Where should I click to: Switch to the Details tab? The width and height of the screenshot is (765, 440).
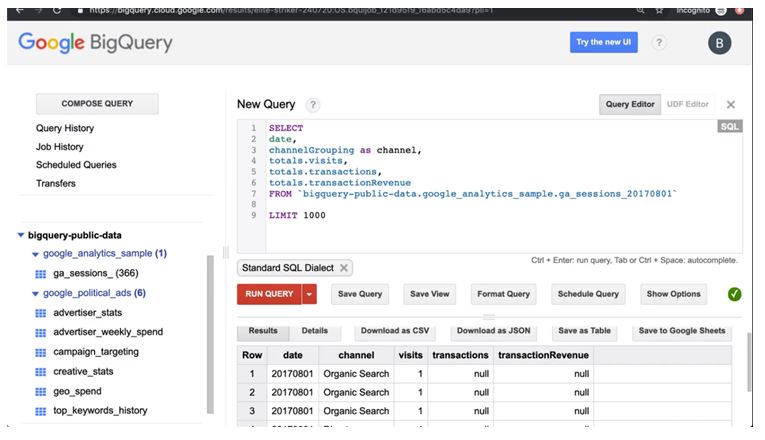(314, 331)
